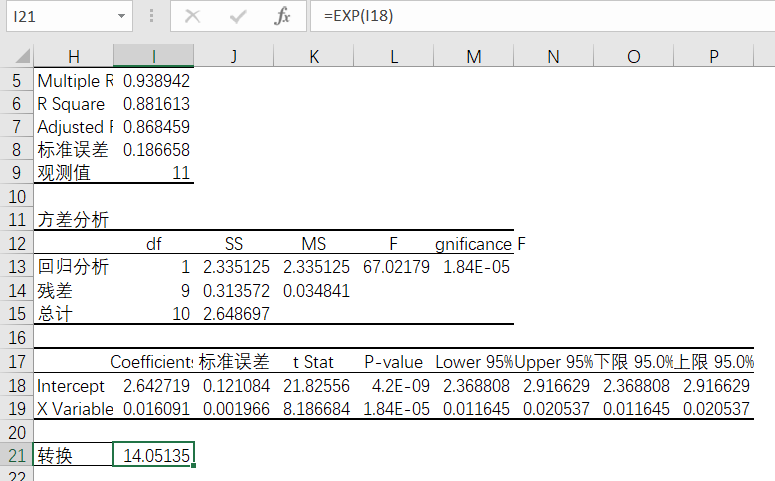Click the 转换 label cell

coord(73,456)
